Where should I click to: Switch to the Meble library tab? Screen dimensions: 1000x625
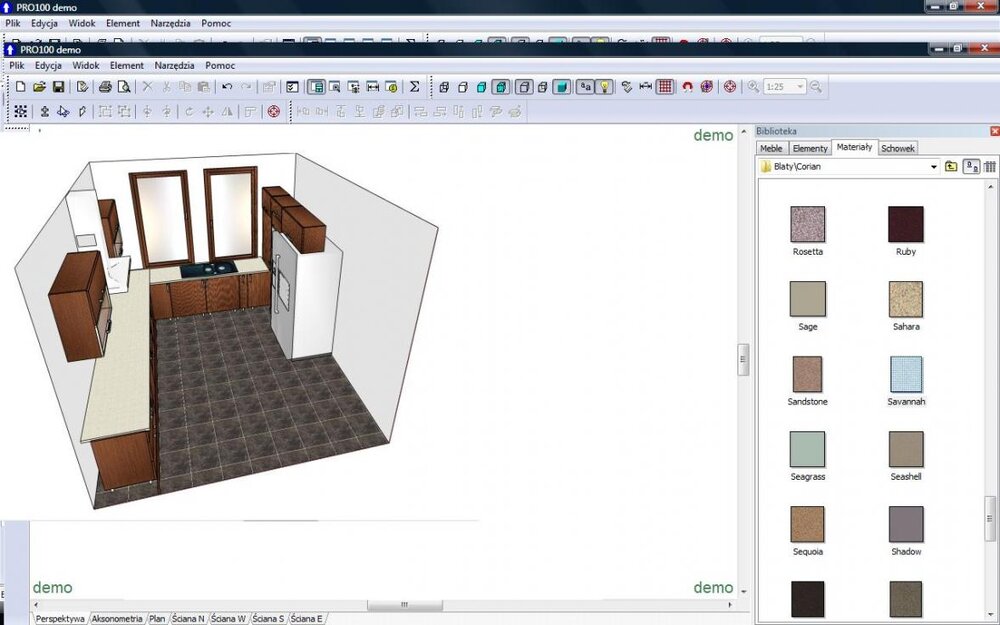[771, 148]
